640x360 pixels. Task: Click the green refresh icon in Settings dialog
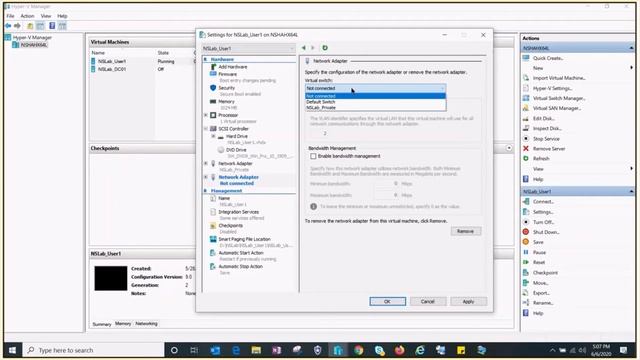pos(325,48)
